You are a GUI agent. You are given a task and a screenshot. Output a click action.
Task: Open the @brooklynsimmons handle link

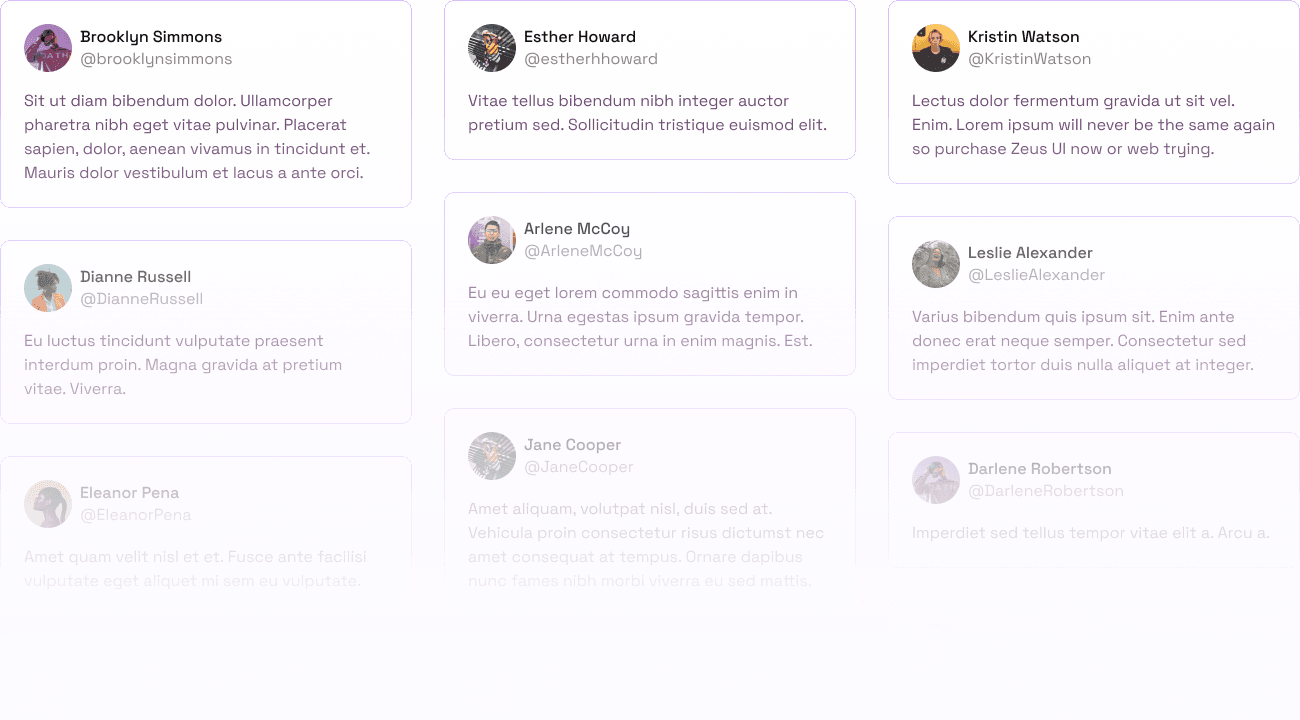(156, 59)
